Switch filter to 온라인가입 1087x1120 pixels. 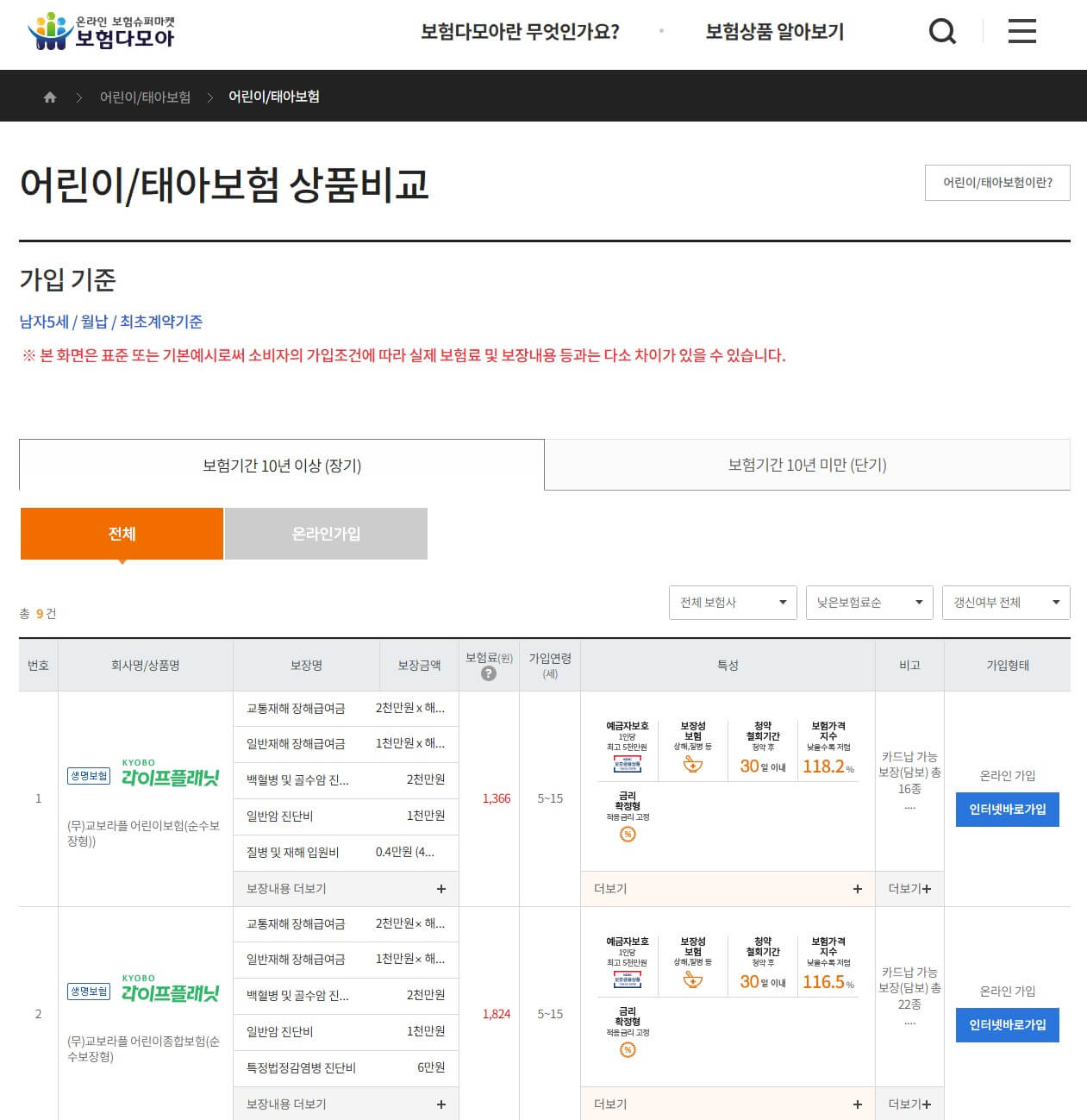326,534
